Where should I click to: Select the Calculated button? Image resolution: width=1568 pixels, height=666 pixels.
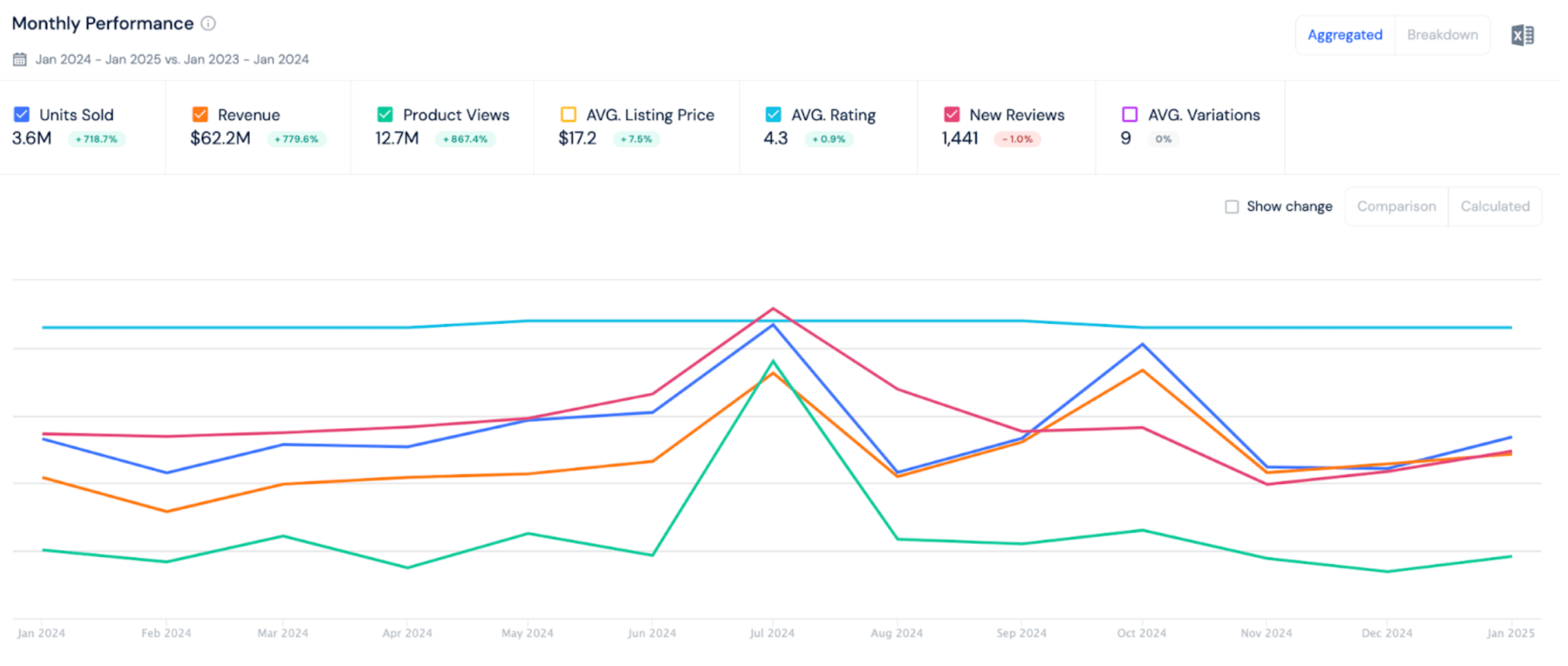pyautogui.click(x=1495, y=207)
